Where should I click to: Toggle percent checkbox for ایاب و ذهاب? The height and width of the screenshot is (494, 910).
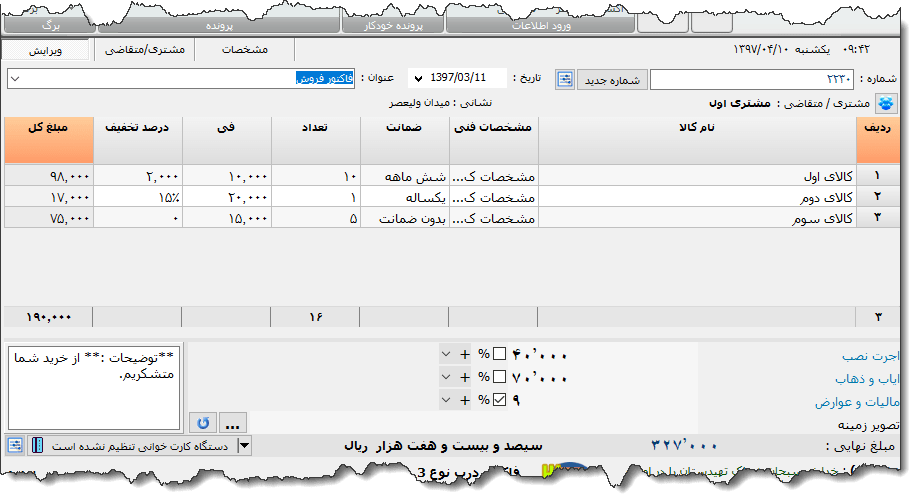coord(499,377)
